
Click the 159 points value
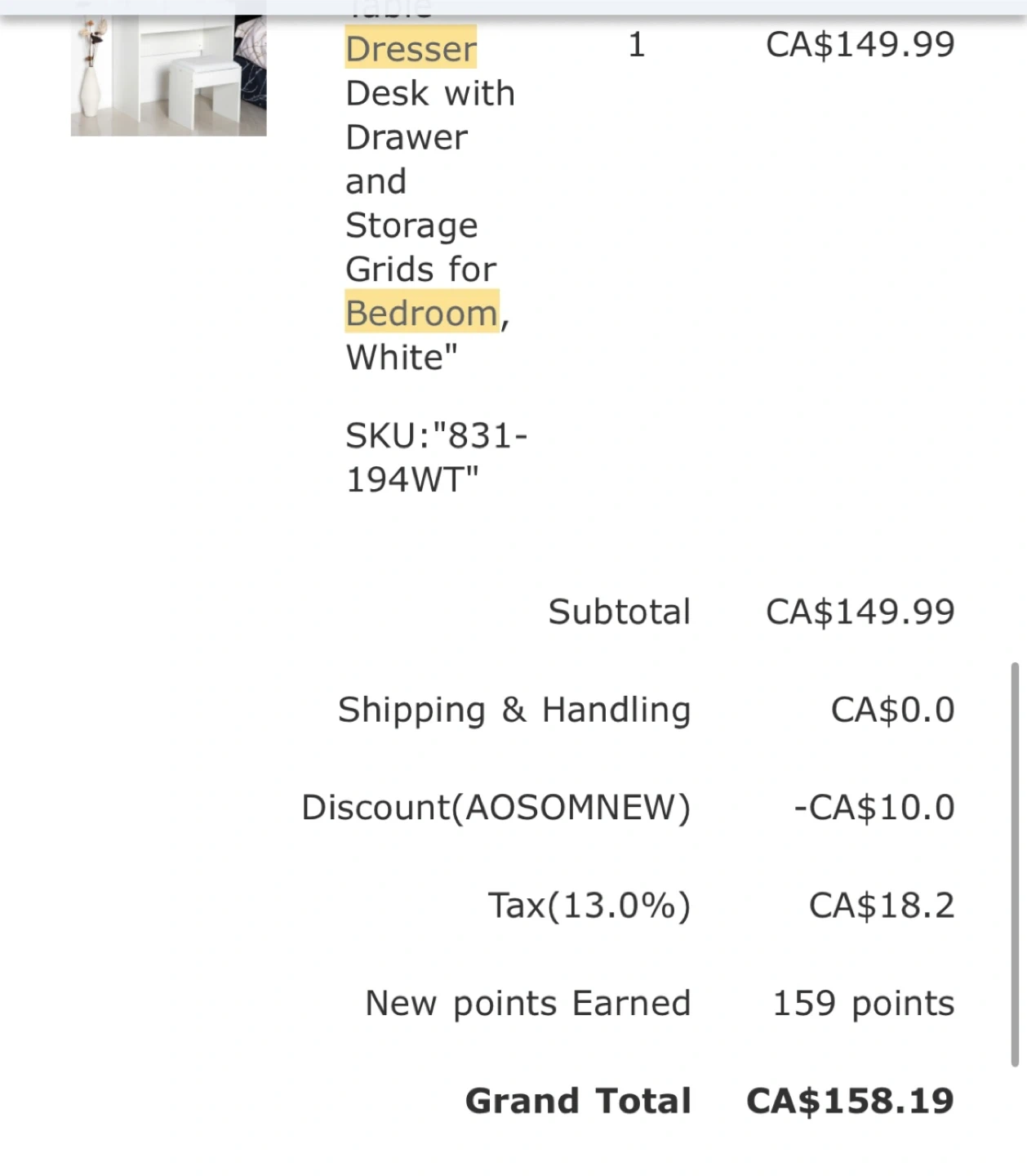coord(863,1004)
